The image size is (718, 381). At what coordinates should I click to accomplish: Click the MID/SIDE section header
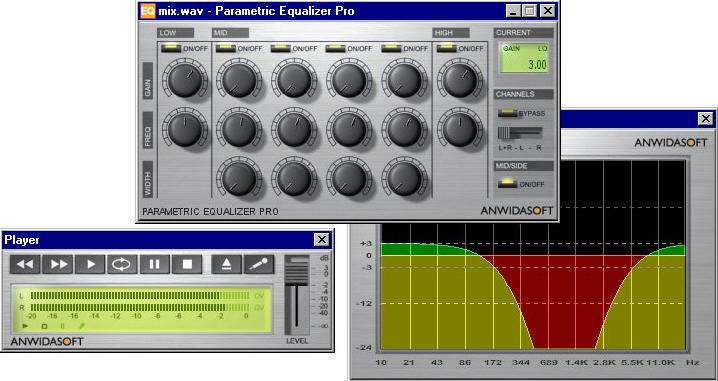pos(524,165)
